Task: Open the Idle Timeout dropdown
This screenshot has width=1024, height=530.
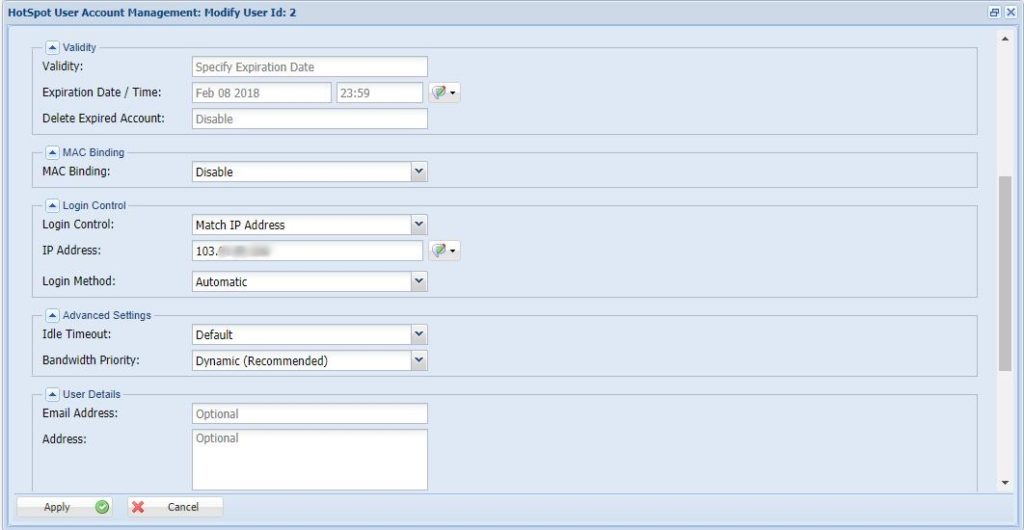Action: [419, 335]
